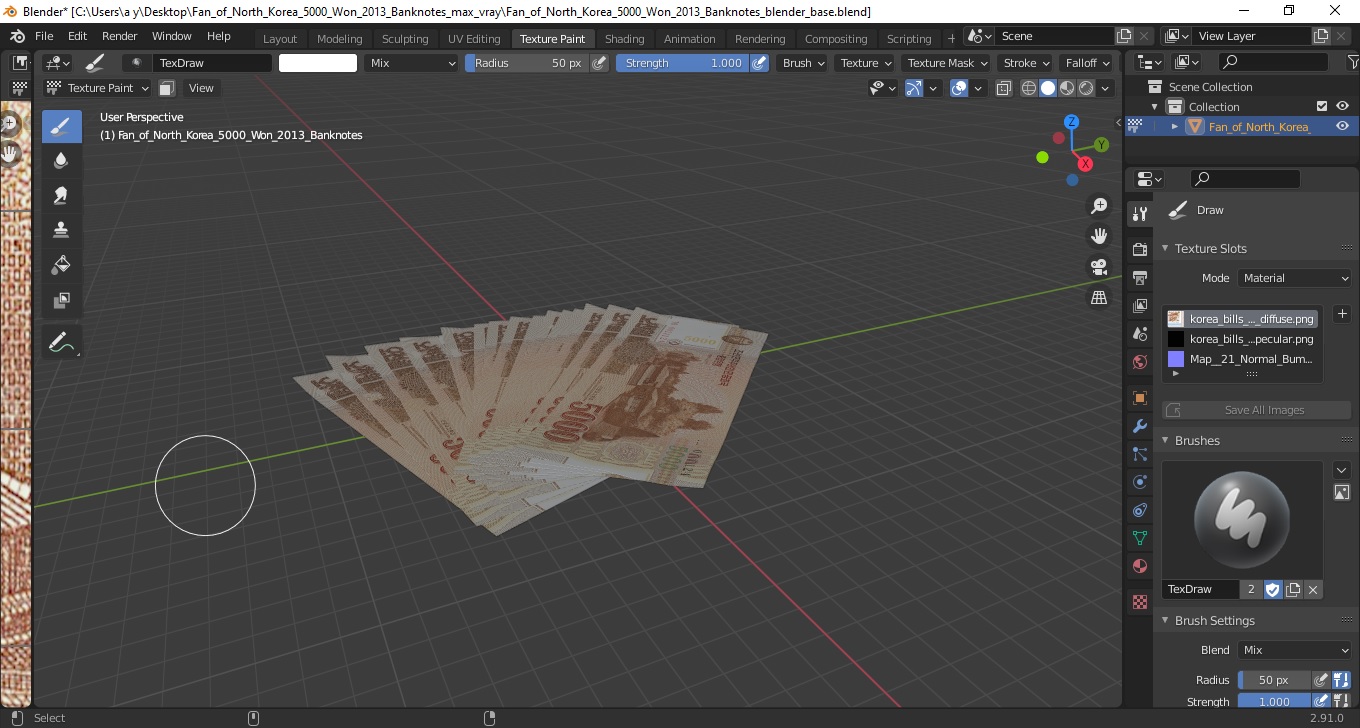This screenshot has height=728, width=1360.
Task: Toggle viewport overlays
Action: (960, 88)
